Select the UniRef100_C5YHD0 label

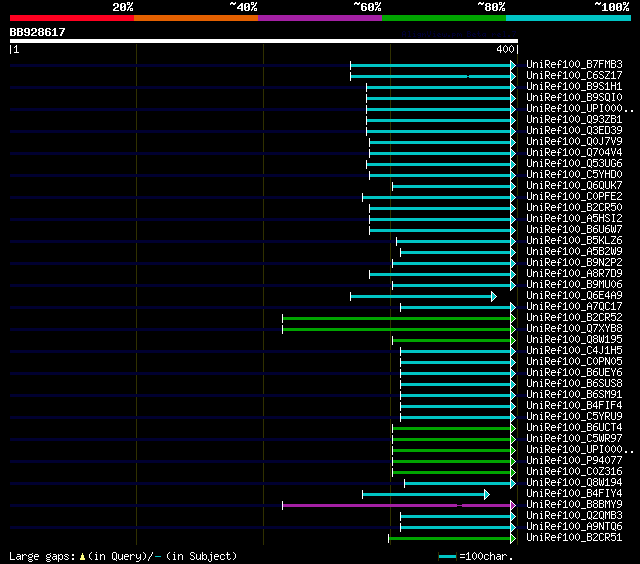pyautogui.click(x=574, y=175)
